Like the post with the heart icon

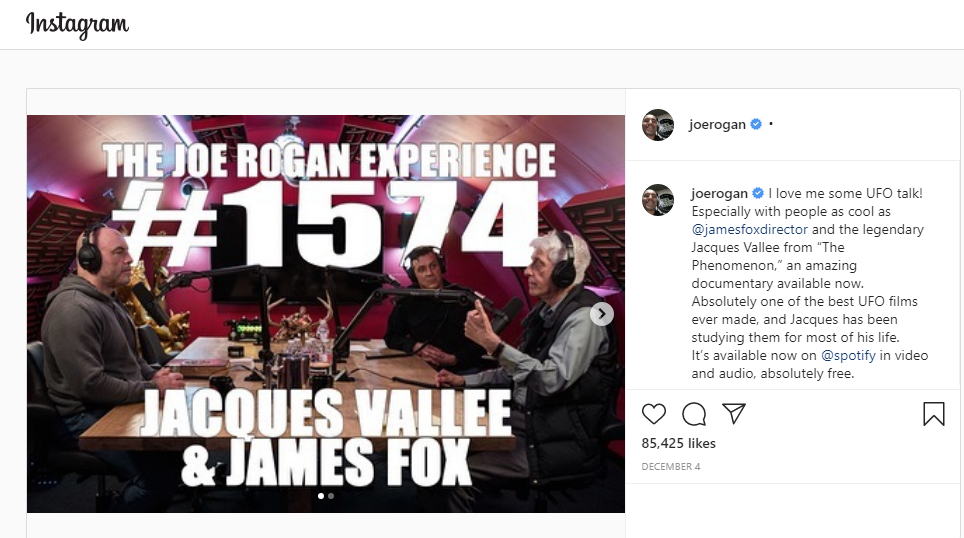click(x=654, y=414)
